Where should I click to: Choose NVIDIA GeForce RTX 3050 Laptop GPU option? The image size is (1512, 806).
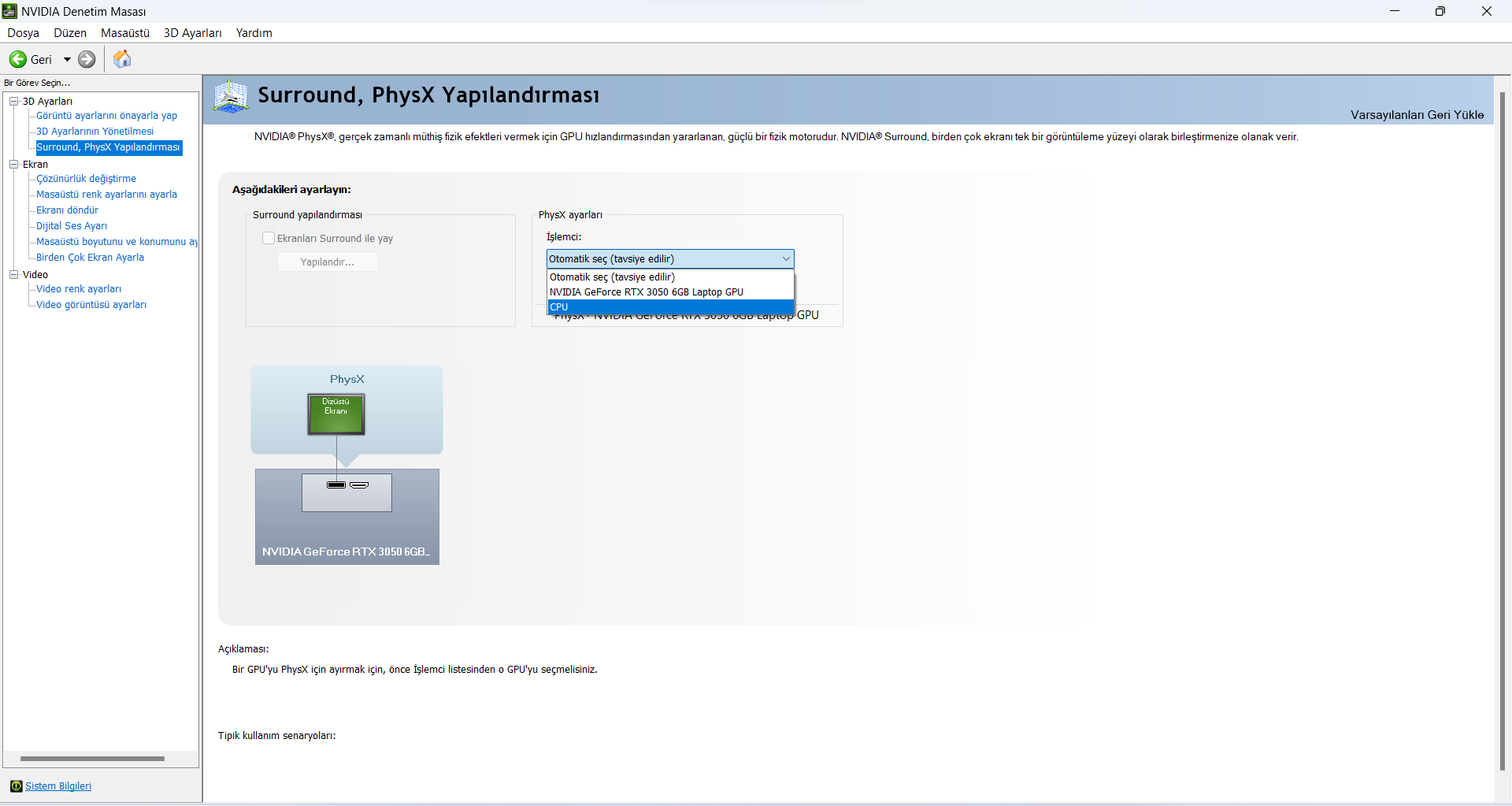670,292
